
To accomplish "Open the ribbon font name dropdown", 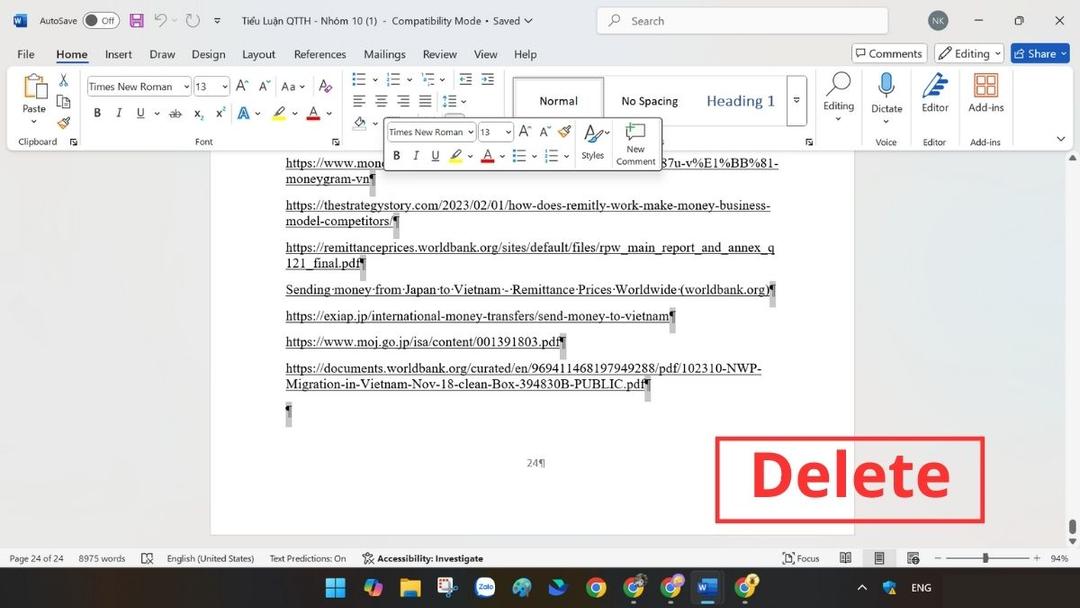I will coord(186,87).
